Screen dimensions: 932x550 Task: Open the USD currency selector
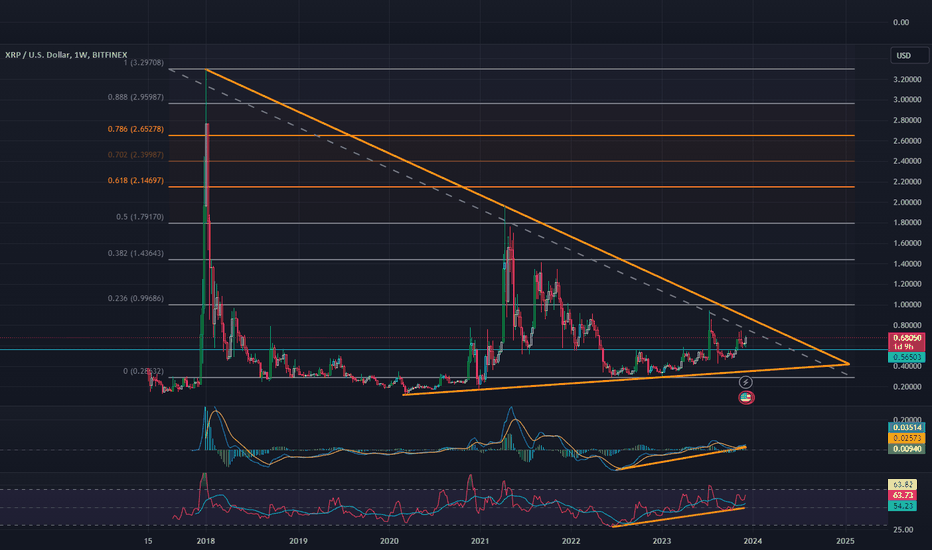click(909, 55)
